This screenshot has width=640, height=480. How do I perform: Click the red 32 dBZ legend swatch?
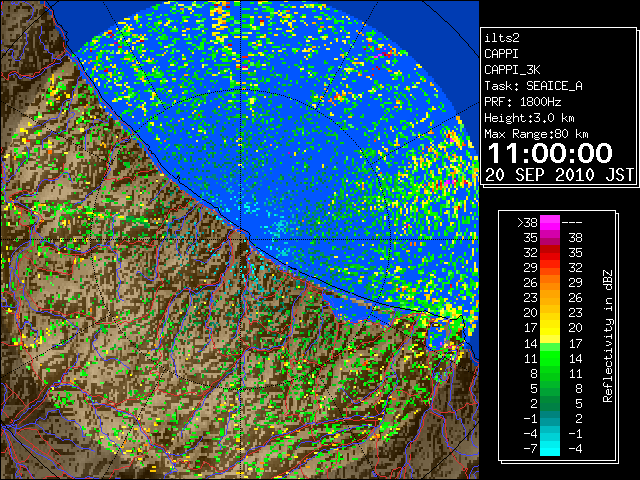coord(550,253)
